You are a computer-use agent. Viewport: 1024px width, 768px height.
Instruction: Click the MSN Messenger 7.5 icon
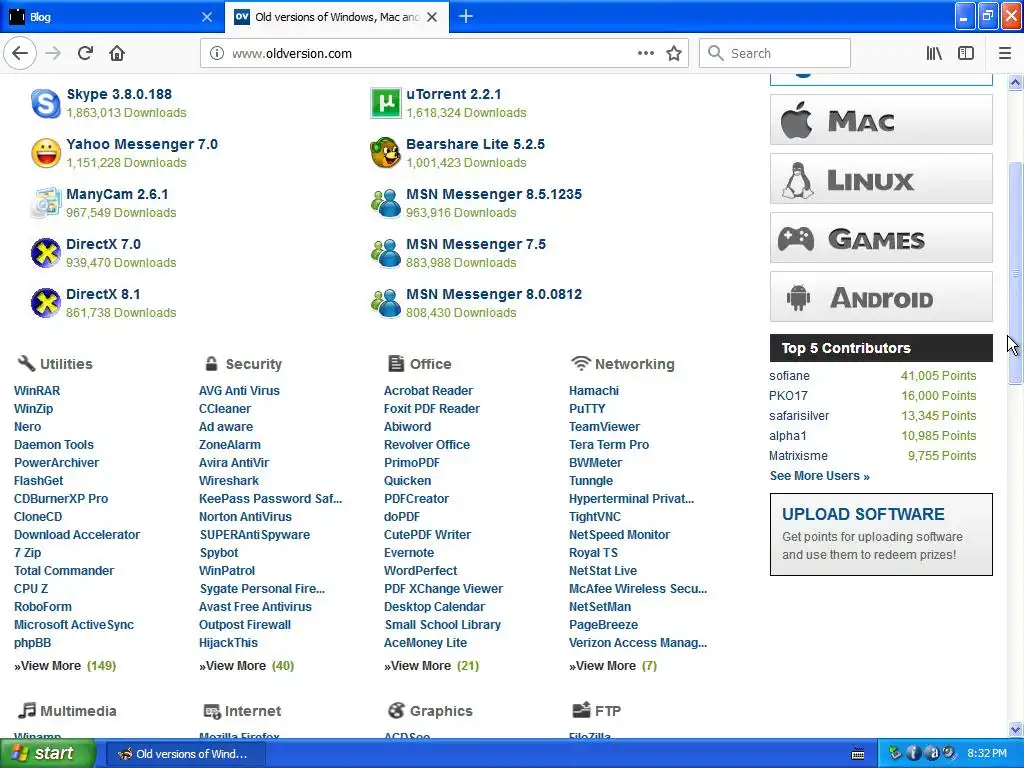point(385,253)
